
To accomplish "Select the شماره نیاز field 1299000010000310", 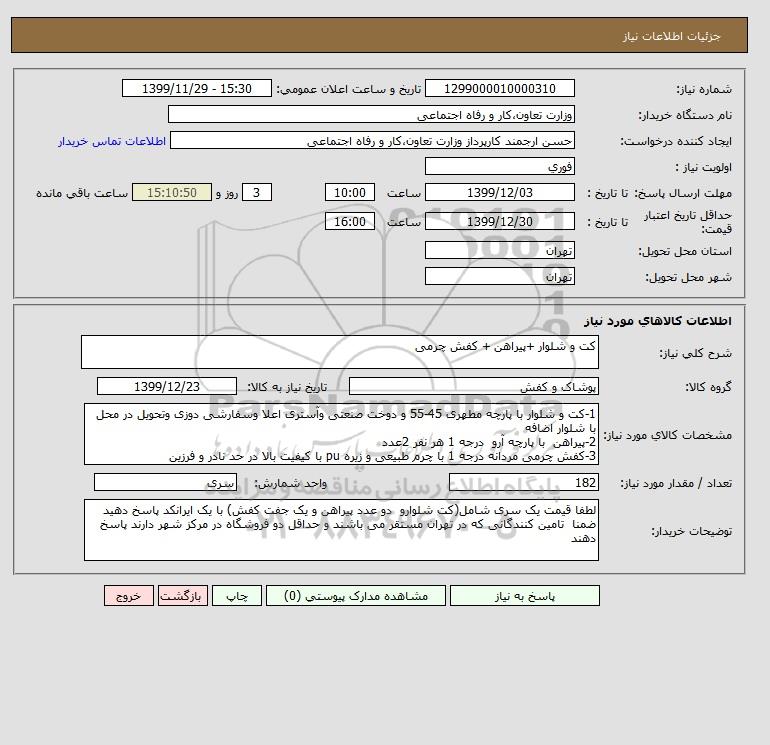I will (499, 88).
